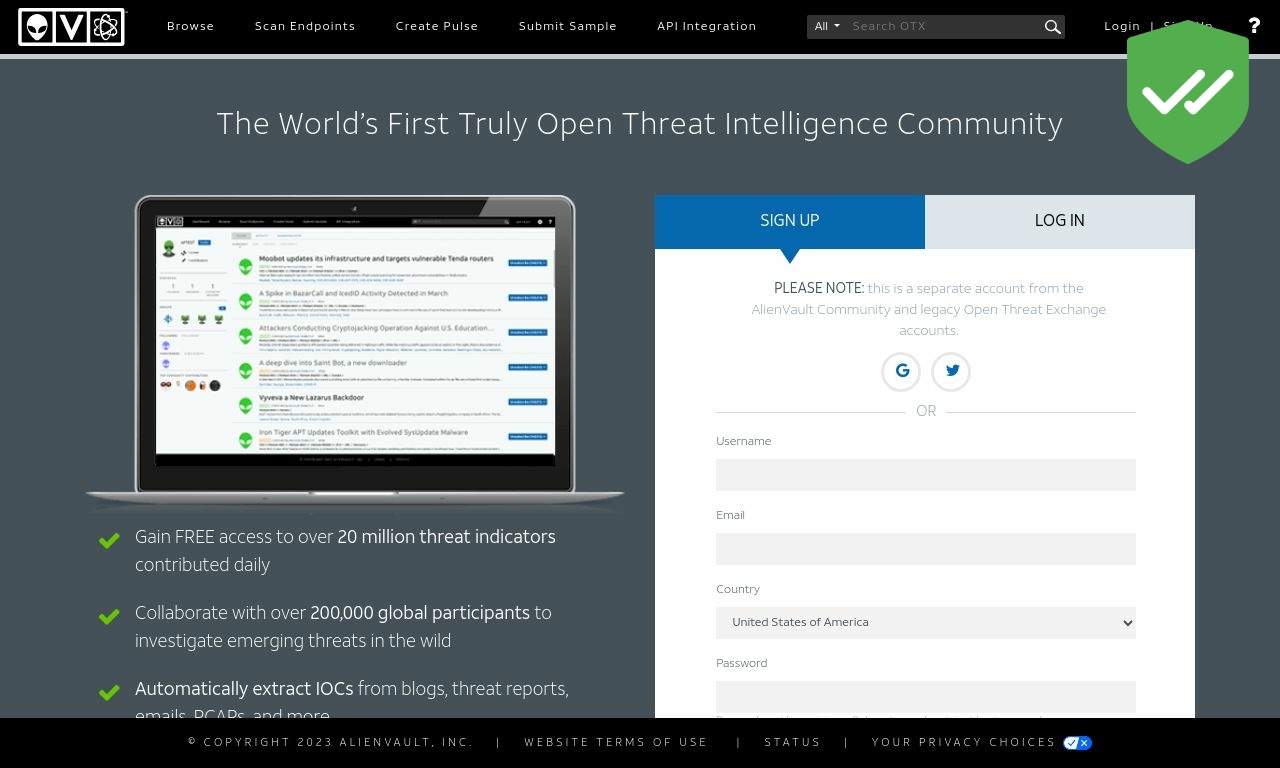
Task: Click the search magnifier icon
Action: [x=1052, y=27]
